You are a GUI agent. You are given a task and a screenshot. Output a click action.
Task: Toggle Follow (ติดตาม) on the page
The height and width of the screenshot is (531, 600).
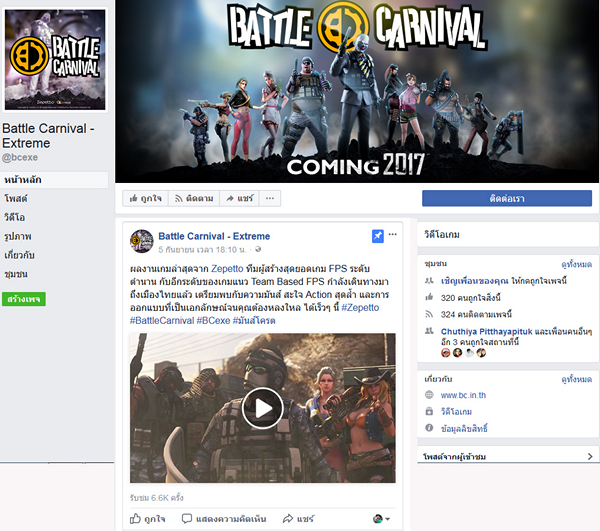pos(197,199)
